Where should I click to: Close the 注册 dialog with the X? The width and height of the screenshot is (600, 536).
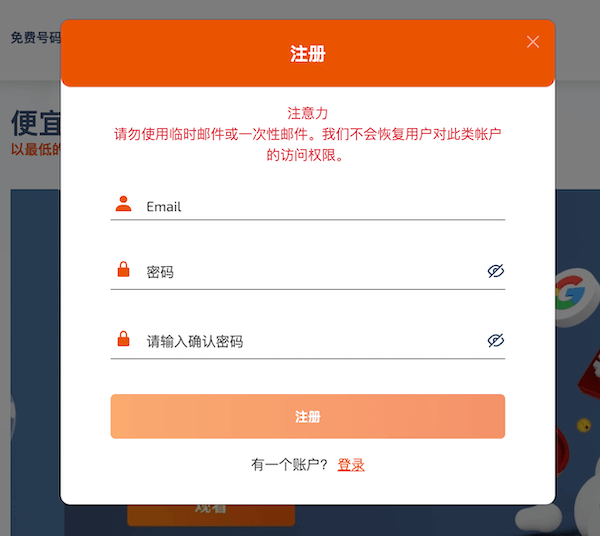[x=533, y=42]
